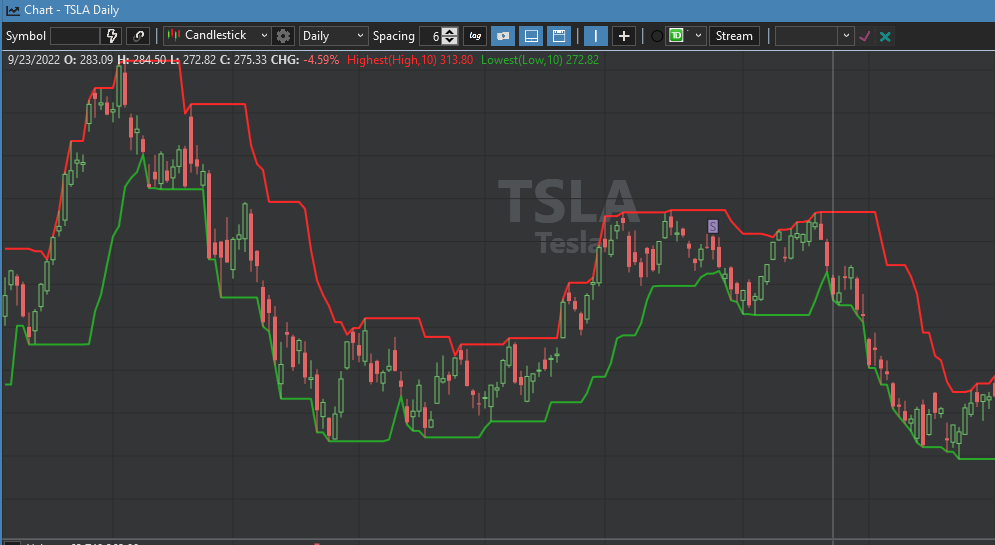Click the black circle streaming status indicator

[657, 36]
